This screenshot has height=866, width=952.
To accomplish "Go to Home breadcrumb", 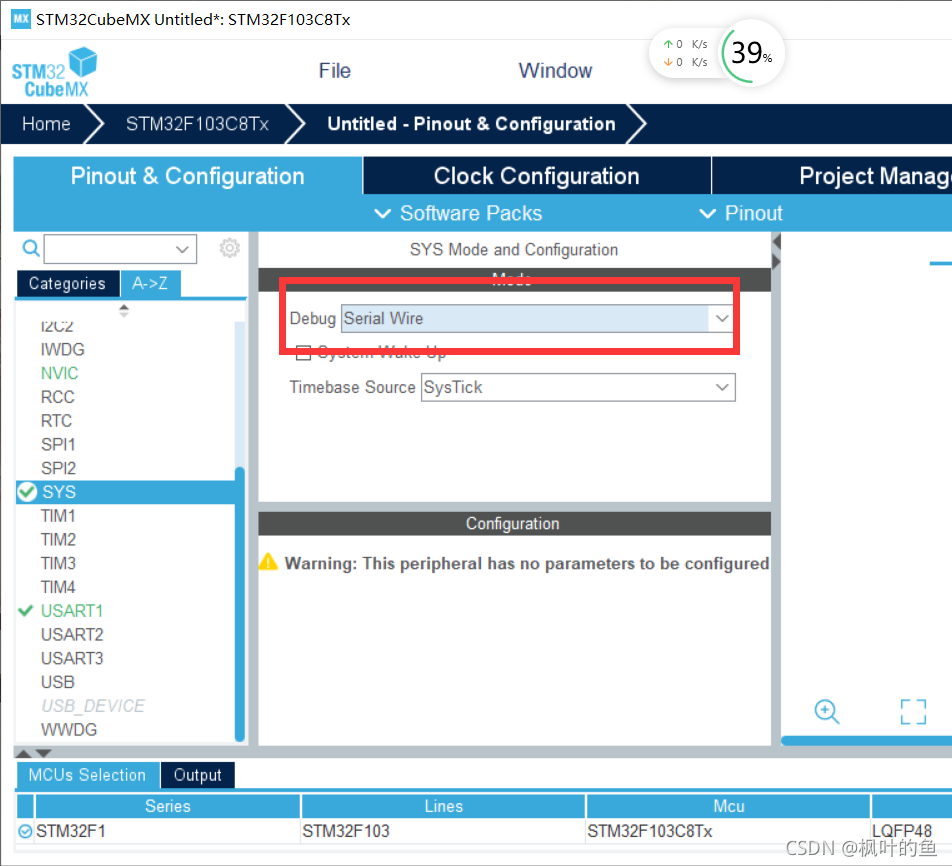I will click(46, 124).
